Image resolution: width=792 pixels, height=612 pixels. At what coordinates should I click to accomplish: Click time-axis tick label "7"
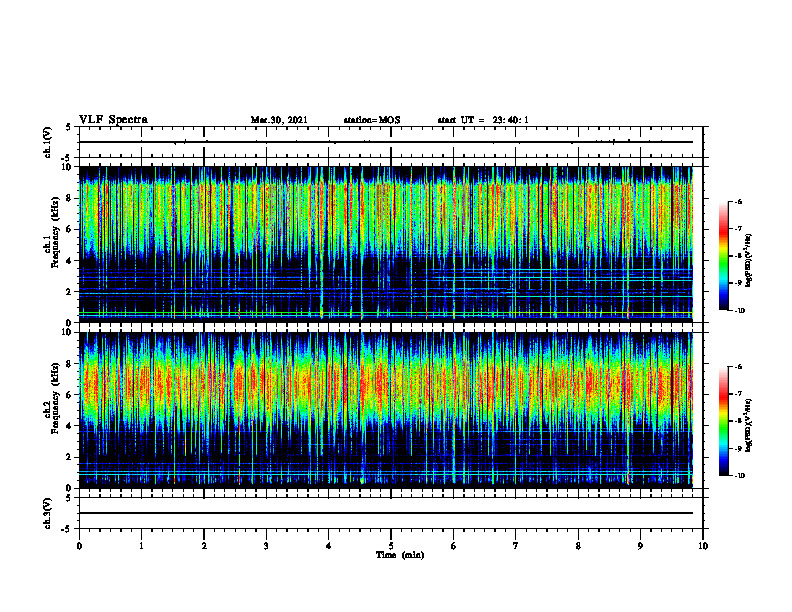point(516,546)
